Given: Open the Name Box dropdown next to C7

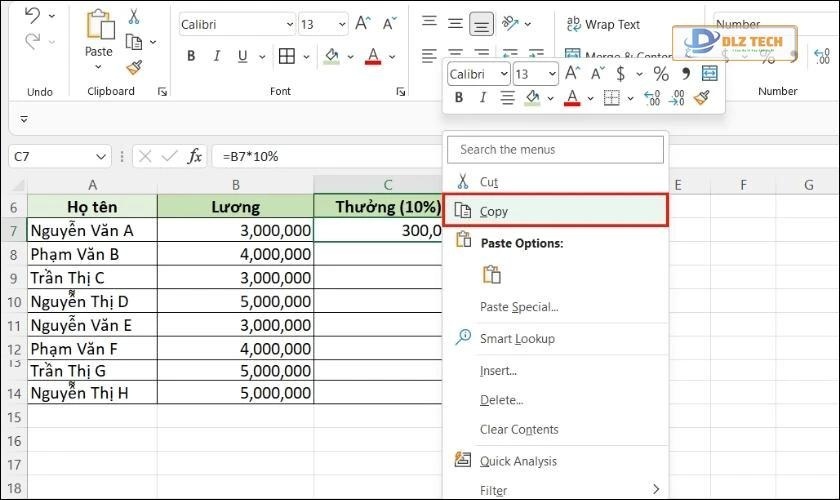Looking at the screenshot, I should pos(101,156).
